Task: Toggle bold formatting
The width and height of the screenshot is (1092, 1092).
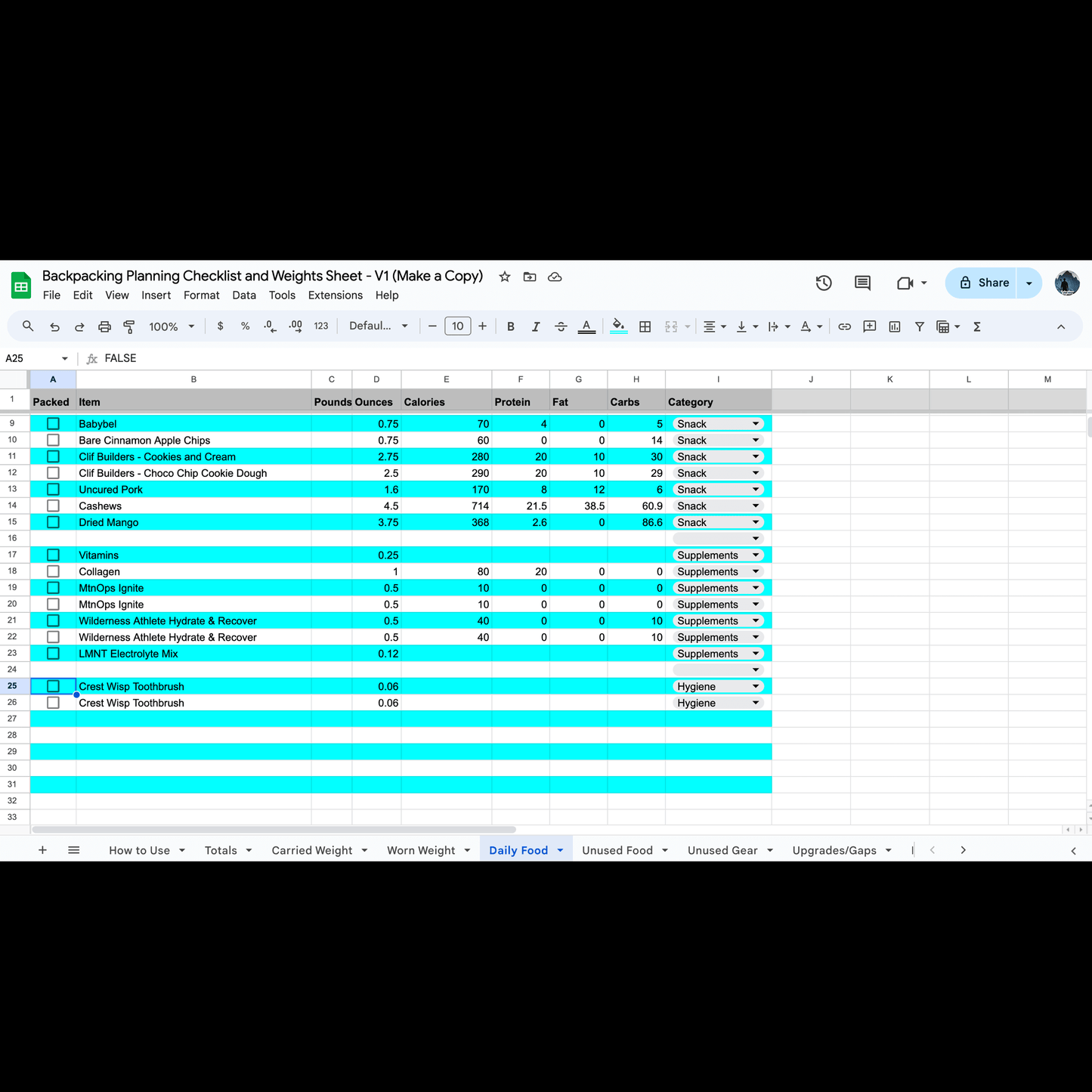Action: coord(511,326)
